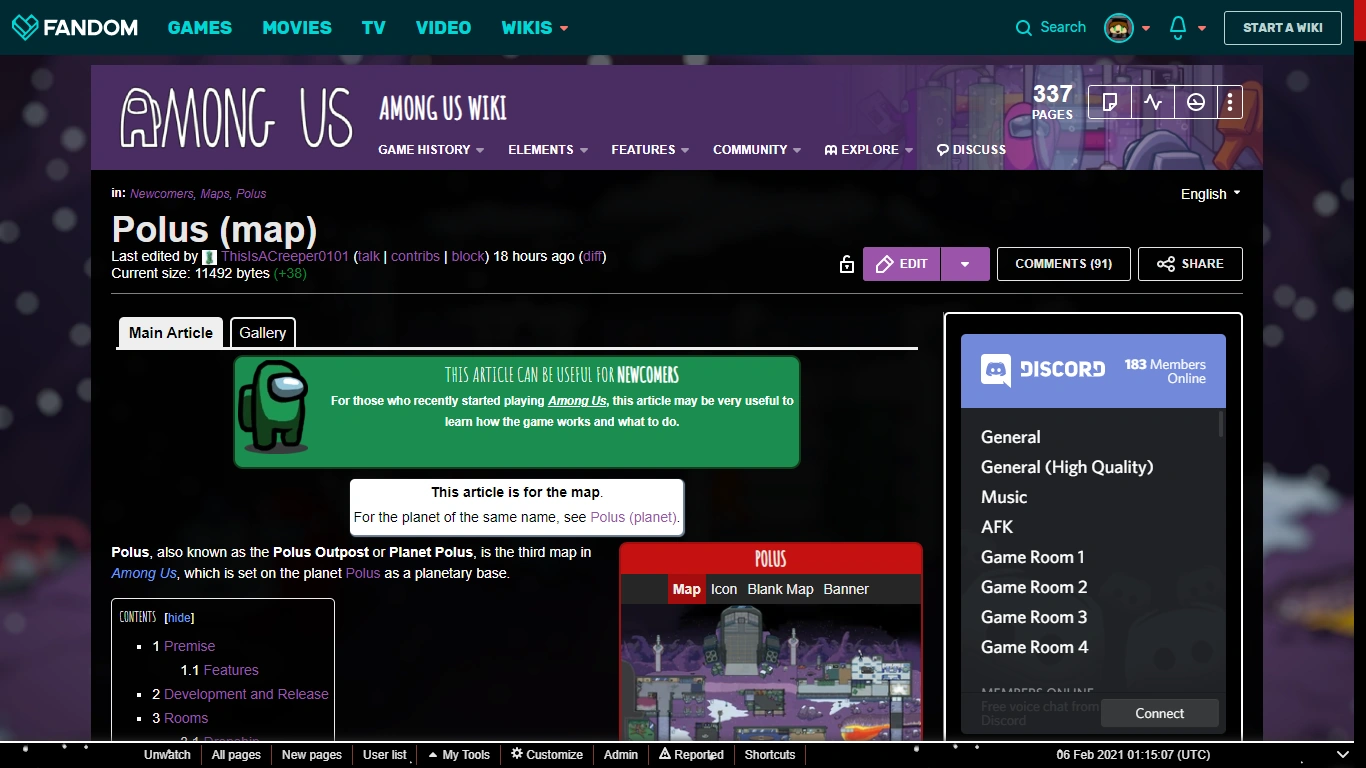Open the English language selector
This screenshot has width=1366, height=768.
point(1208,194)
